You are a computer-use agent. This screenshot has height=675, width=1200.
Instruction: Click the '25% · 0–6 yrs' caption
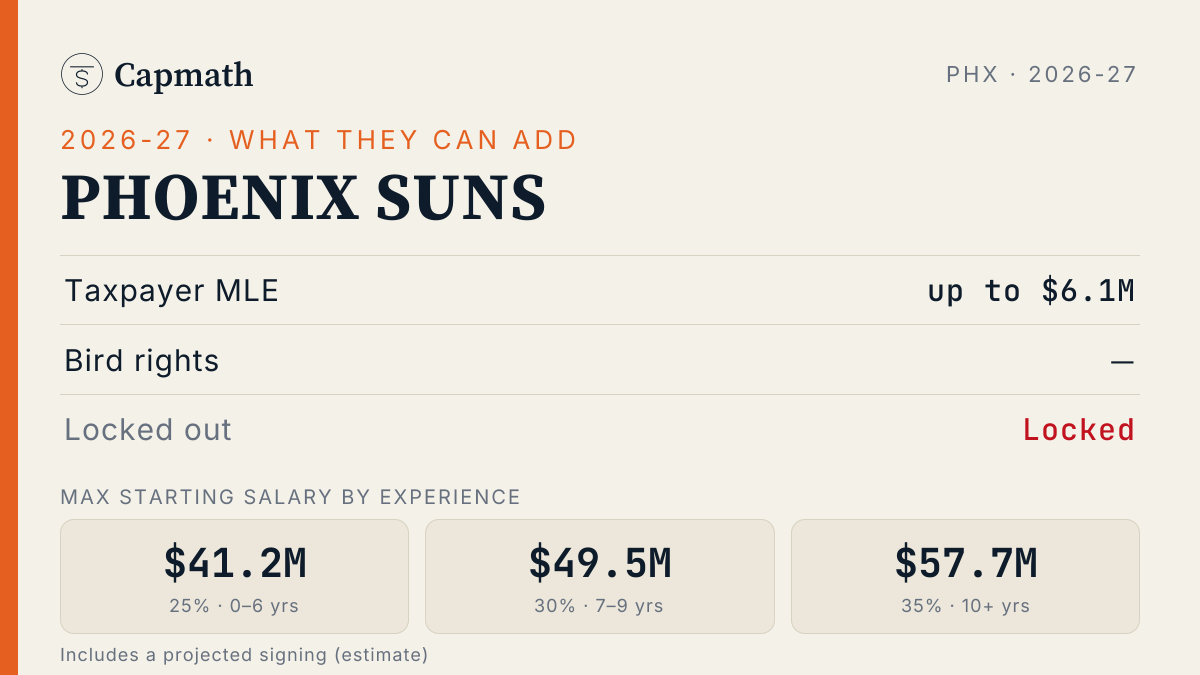[235, 606]
